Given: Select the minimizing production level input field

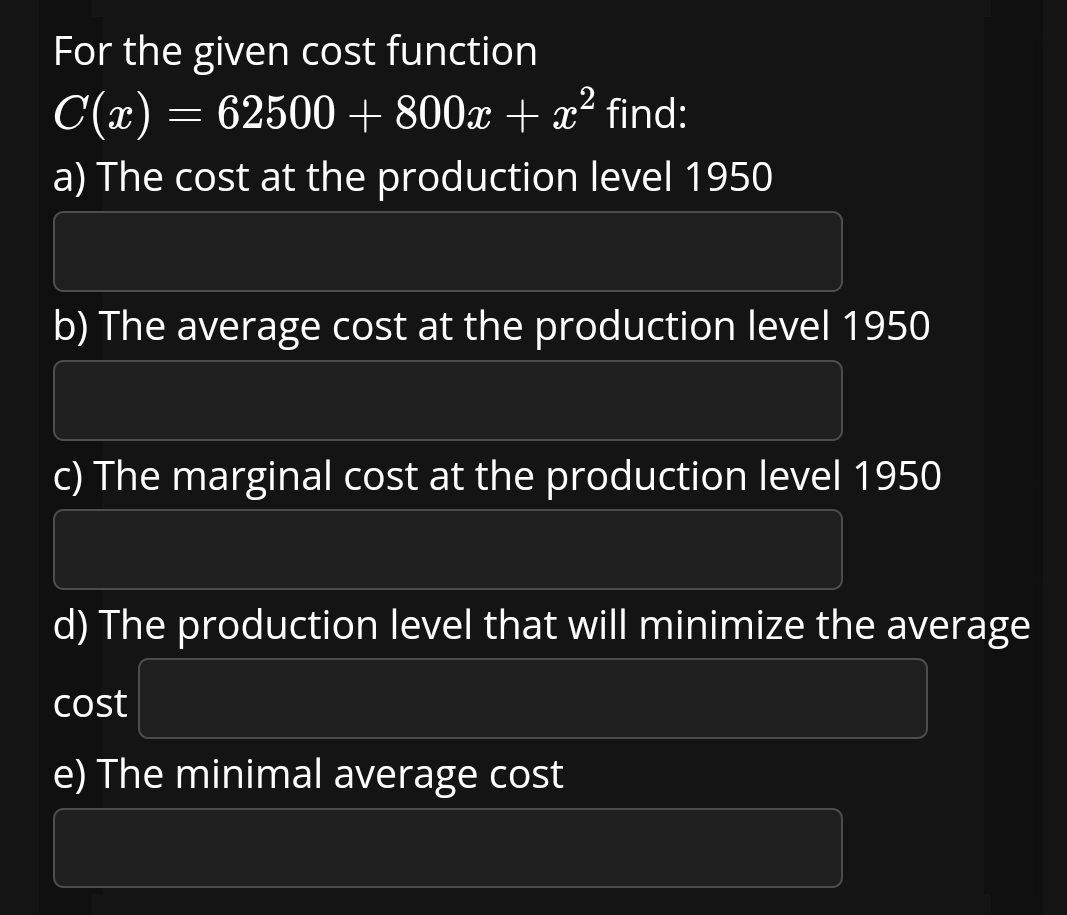Looking at the screenshot, I should point(532,698).
